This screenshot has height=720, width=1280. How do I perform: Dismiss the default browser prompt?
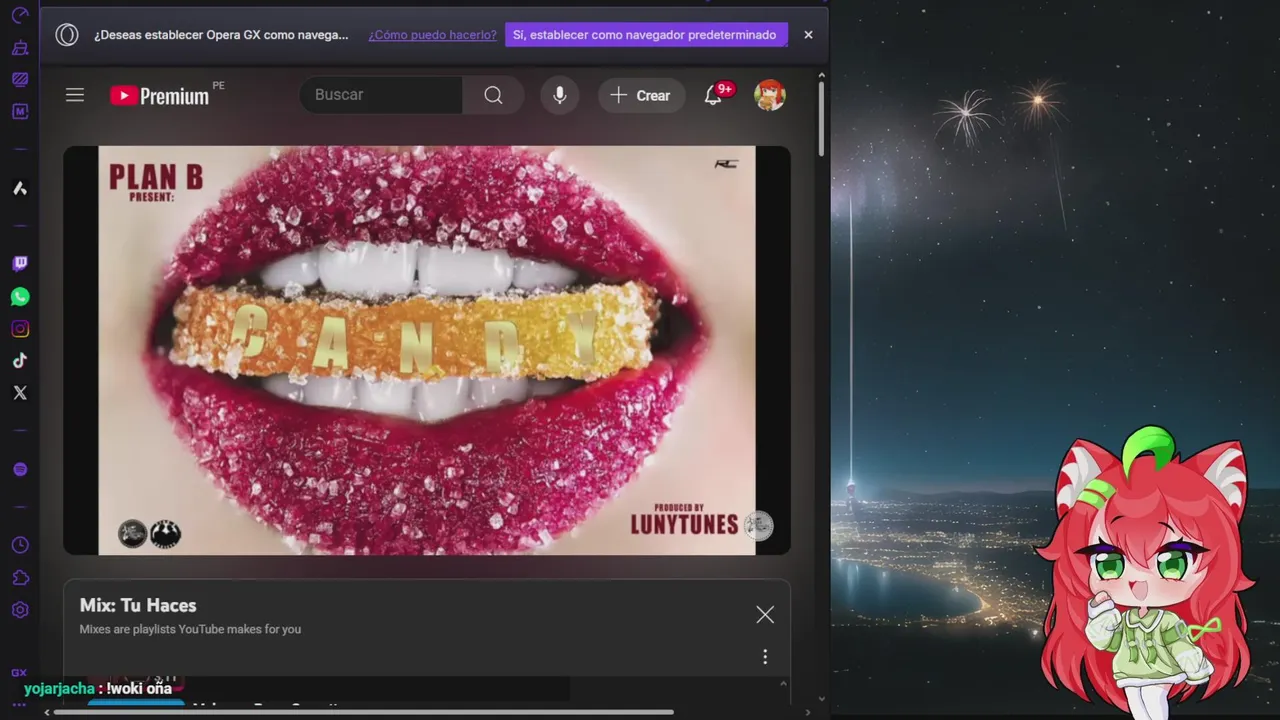click(x=808, y=35)
